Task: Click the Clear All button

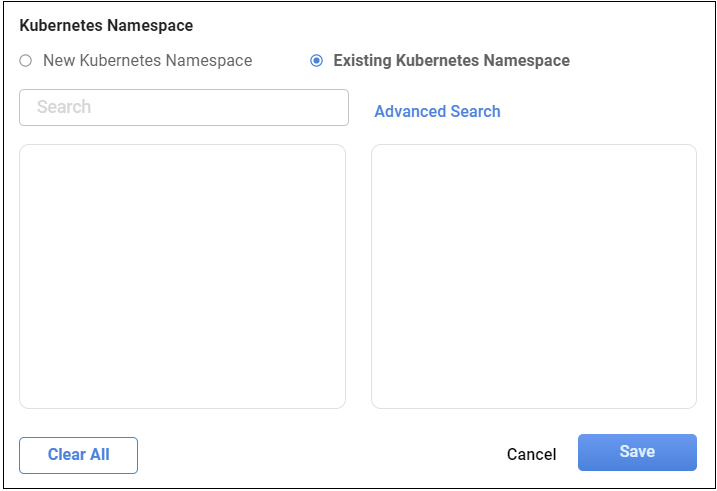Action: coord(78,455)
